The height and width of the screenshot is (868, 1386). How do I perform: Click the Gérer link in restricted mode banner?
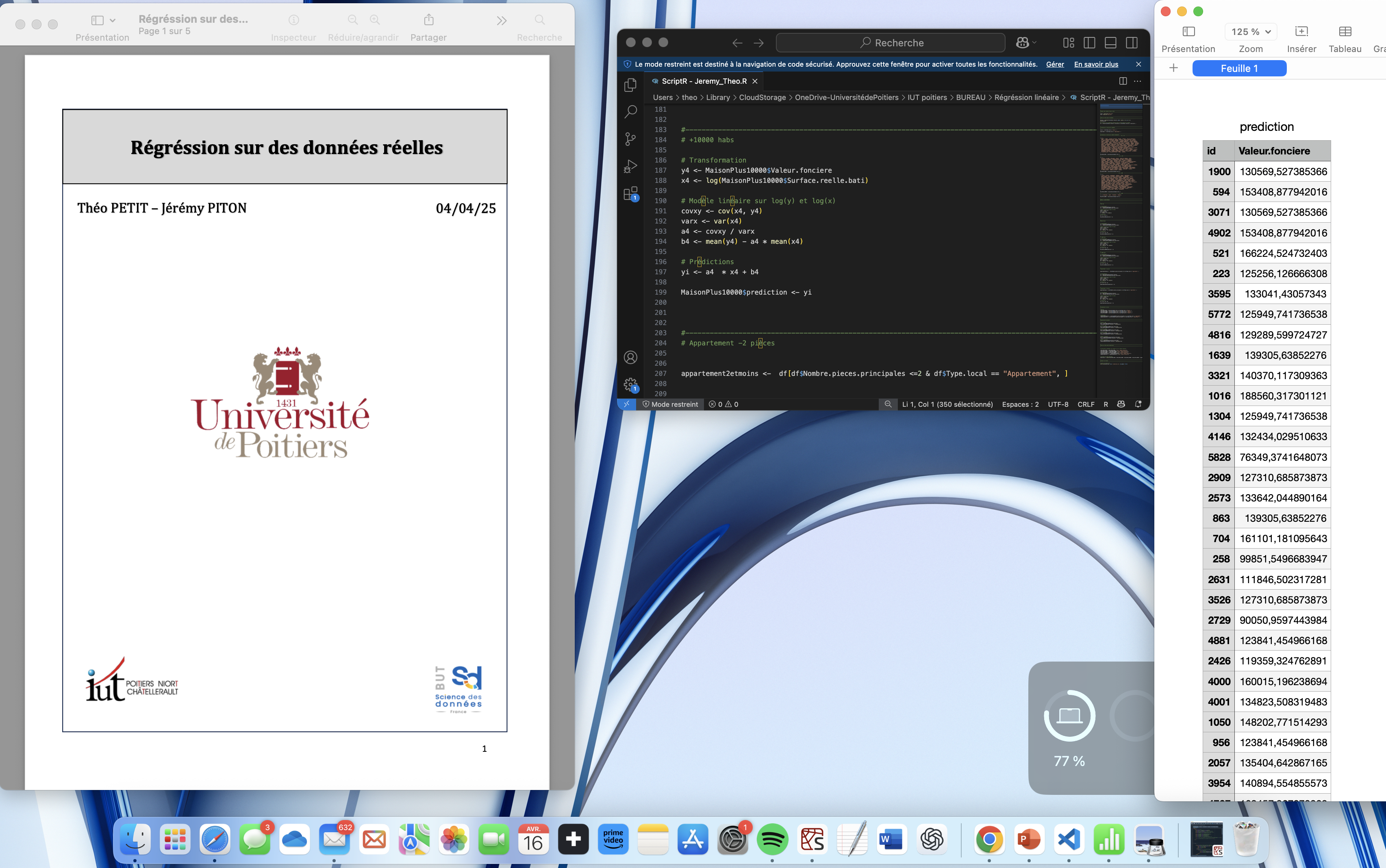pos(1055,64)
